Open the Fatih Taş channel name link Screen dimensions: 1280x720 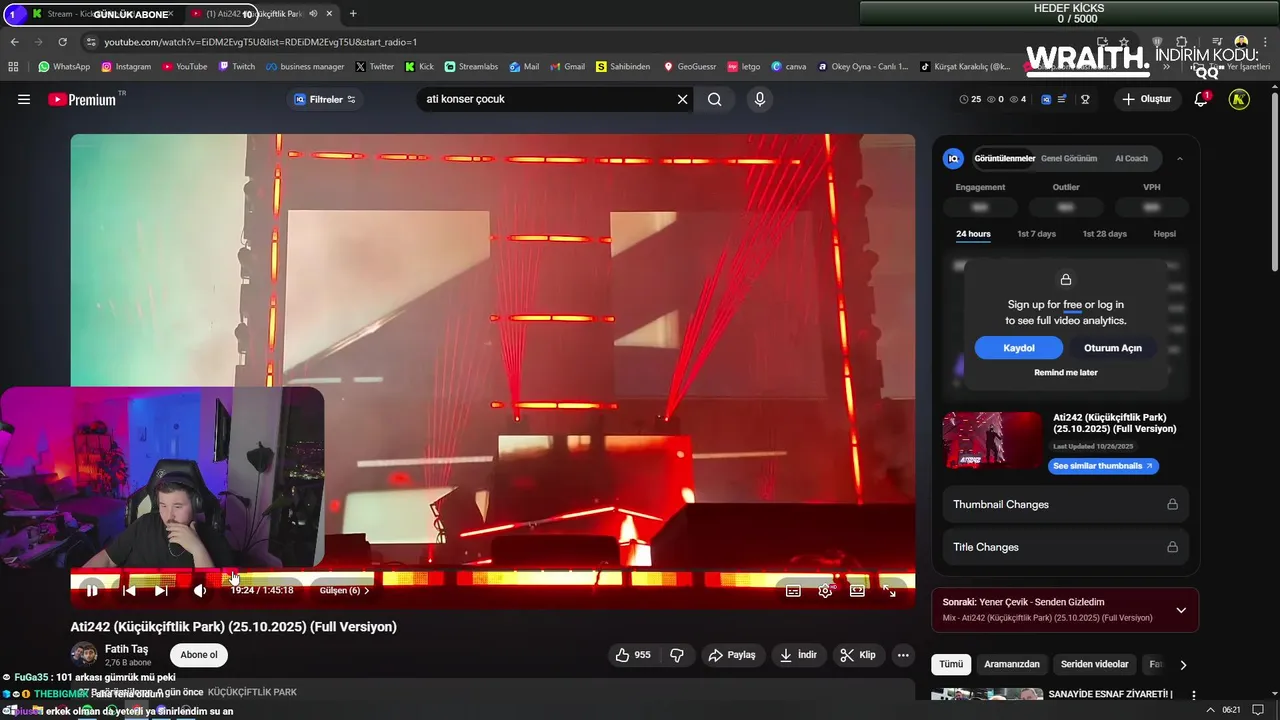(126, 649)
